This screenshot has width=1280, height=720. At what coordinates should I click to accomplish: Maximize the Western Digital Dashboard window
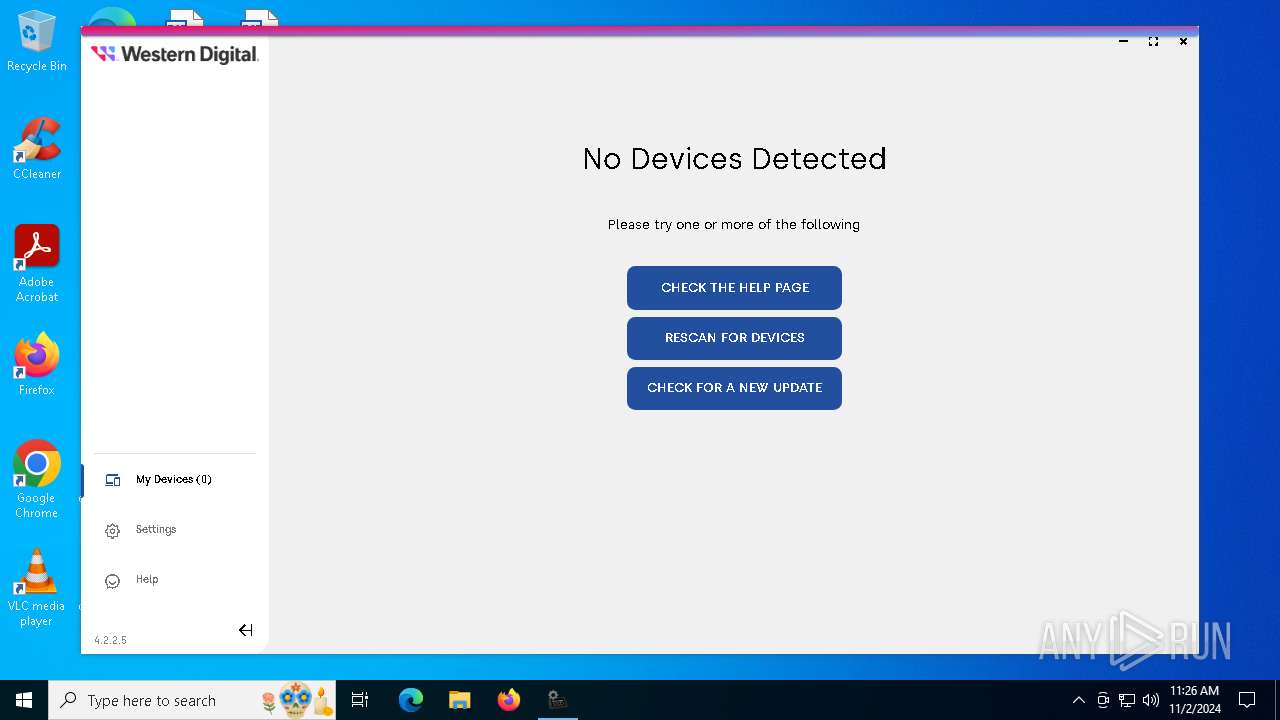1153,41
